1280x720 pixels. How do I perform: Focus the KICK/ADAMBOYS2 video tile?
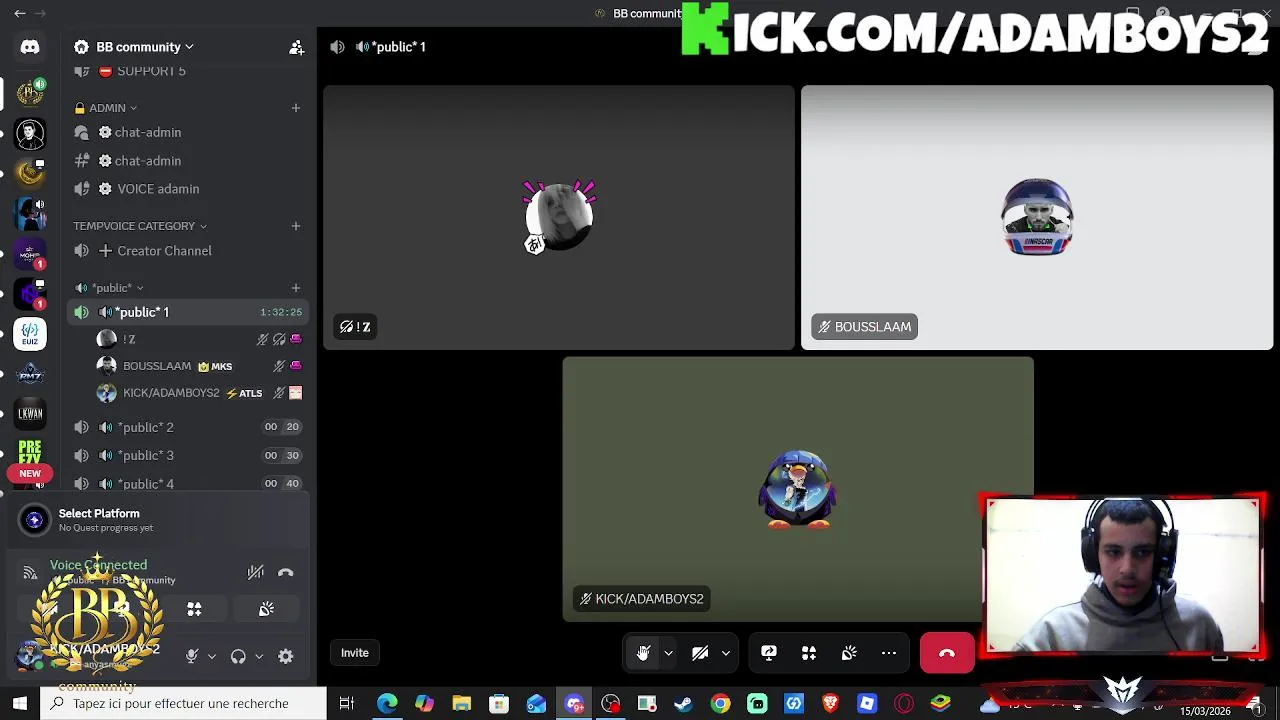[x=798, y=489]
